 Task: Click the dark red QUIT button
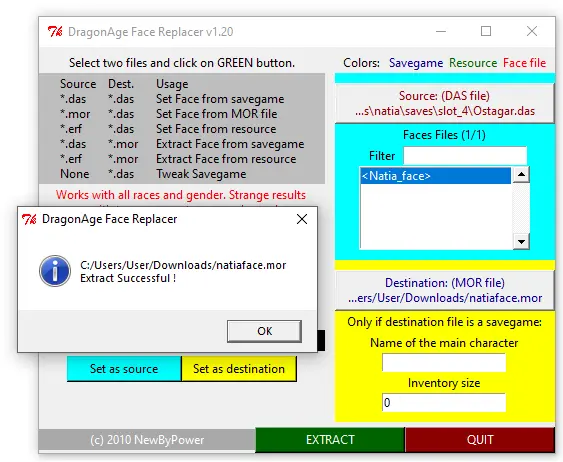coord(480,440)
